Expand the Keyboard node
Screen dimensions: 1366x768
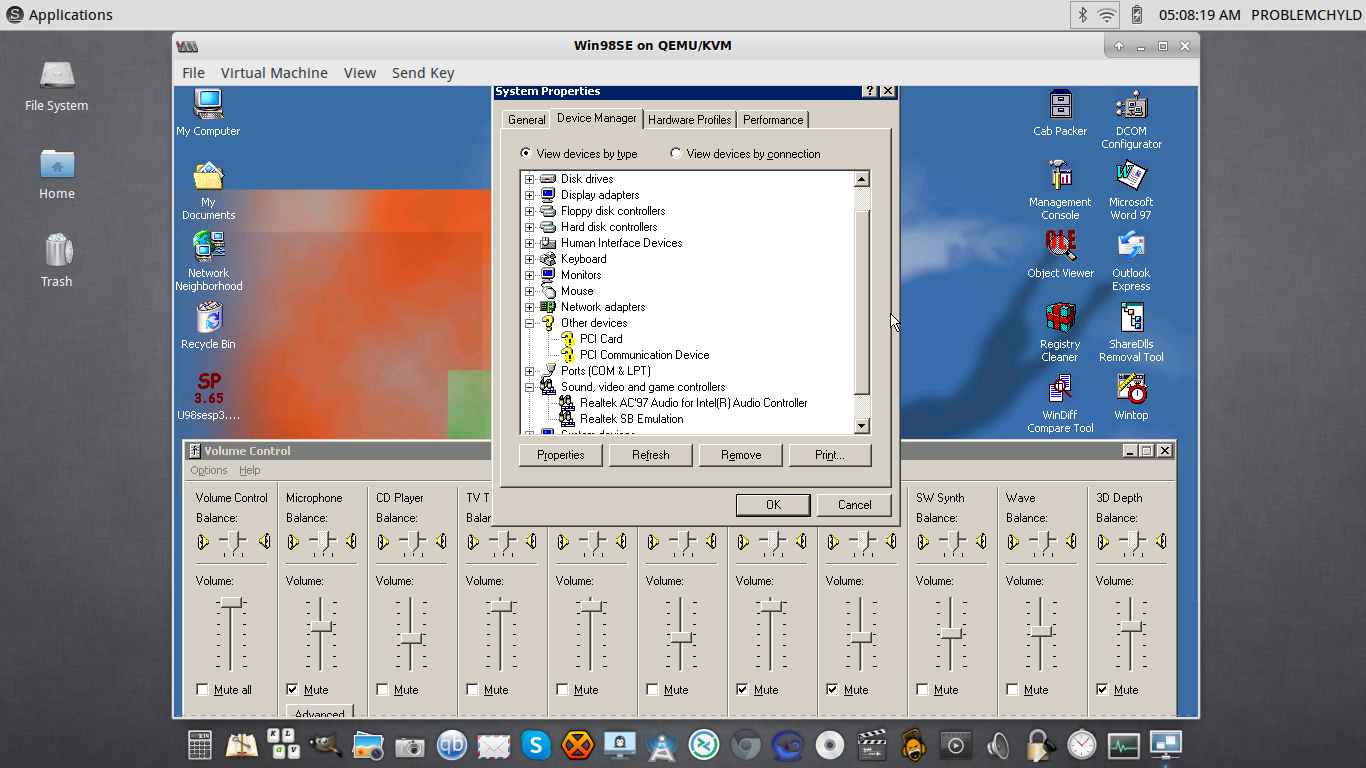[x=530, y=259]
